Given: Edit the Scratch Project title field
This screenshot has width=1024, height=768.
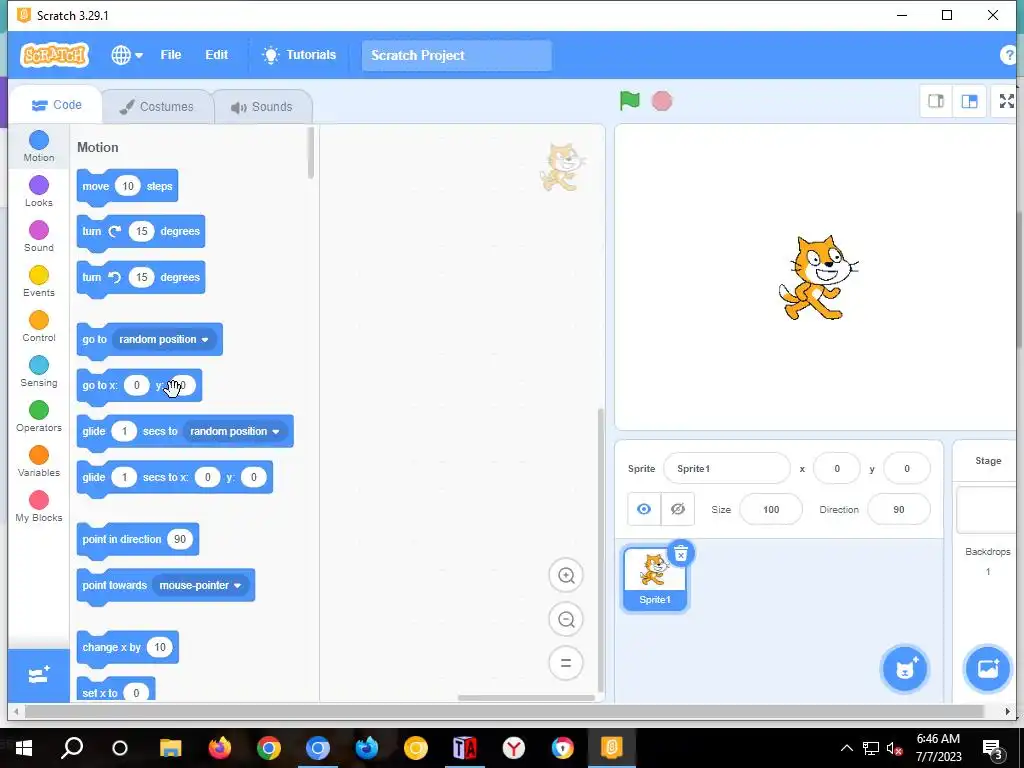Looking at the screenshot, I should tap(456, 56).
